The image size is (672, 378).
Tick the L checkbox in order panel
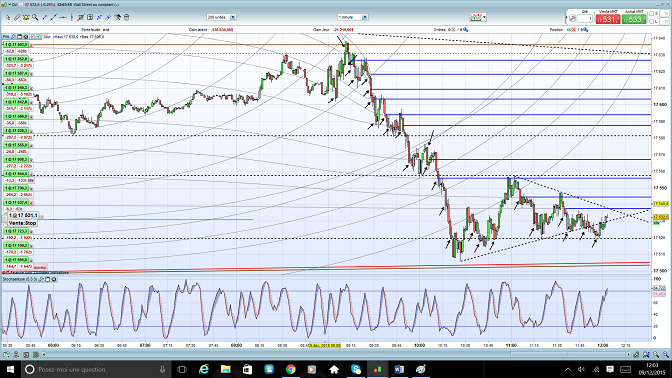point(652,21)
